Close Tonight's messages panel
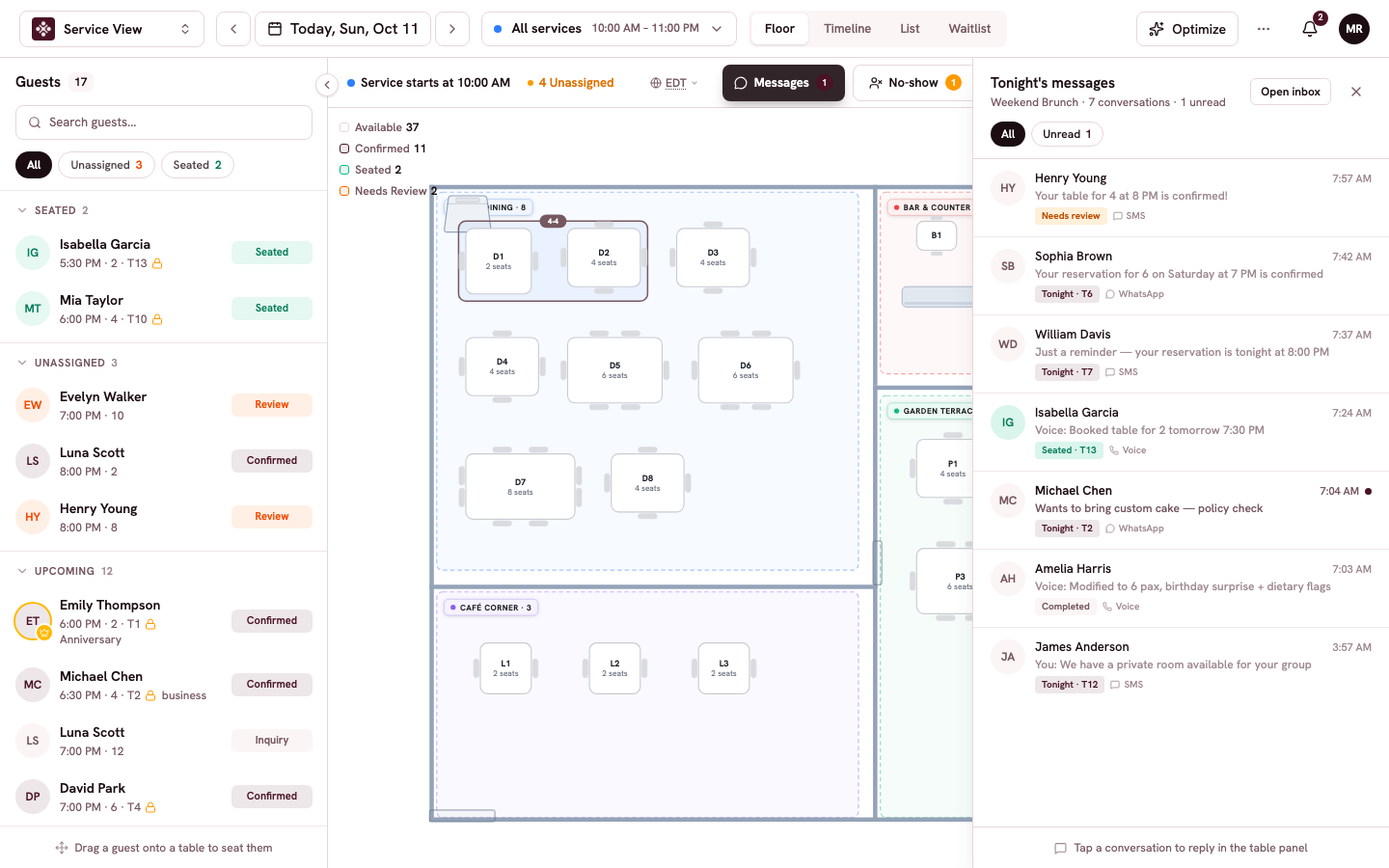The height and width of the screenshot is (868, 1389). pyautogui.click(x=1356, y=92)
